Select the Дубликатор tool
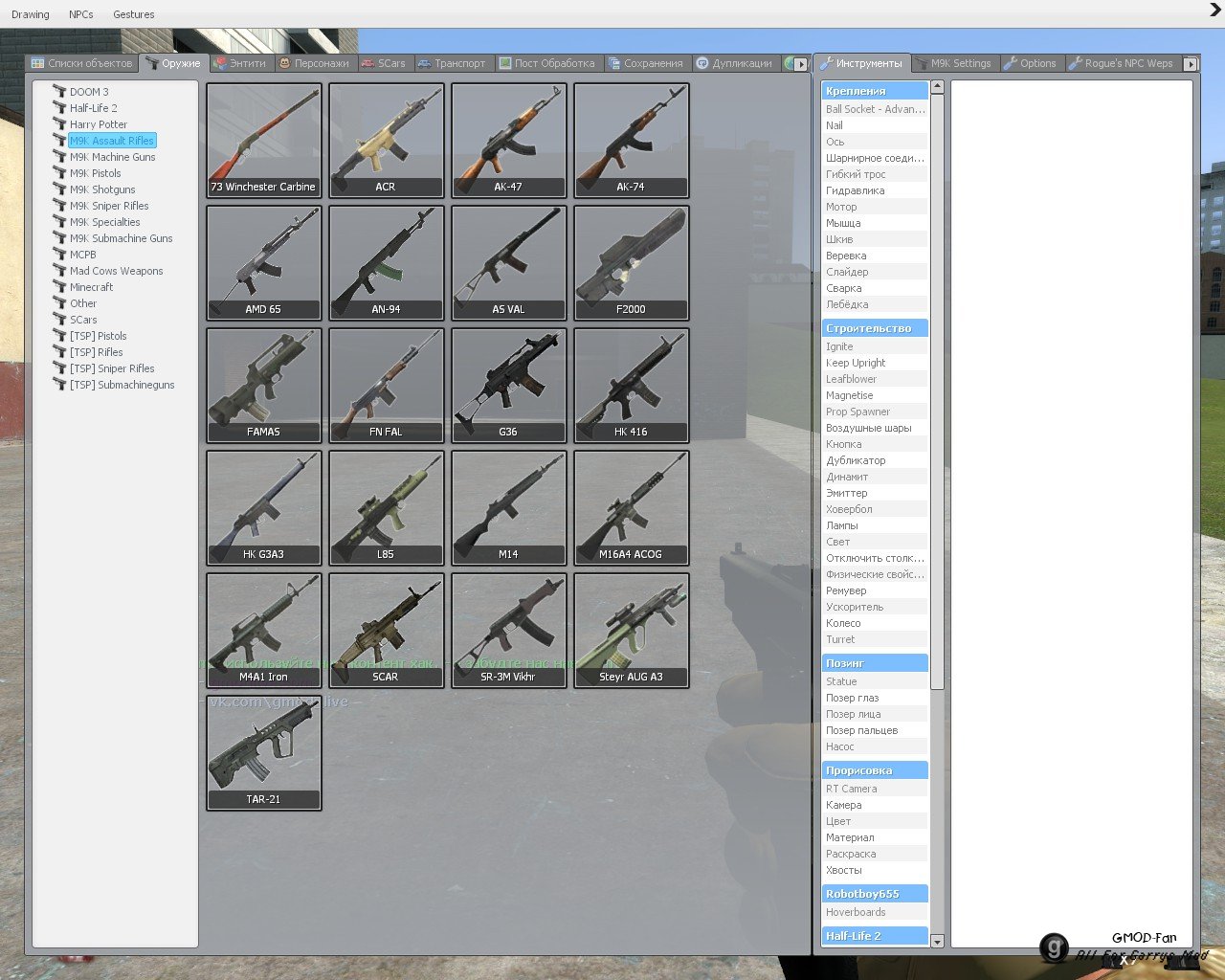The height and width of the screenshot is (980, 1225). tap(875, 460)
